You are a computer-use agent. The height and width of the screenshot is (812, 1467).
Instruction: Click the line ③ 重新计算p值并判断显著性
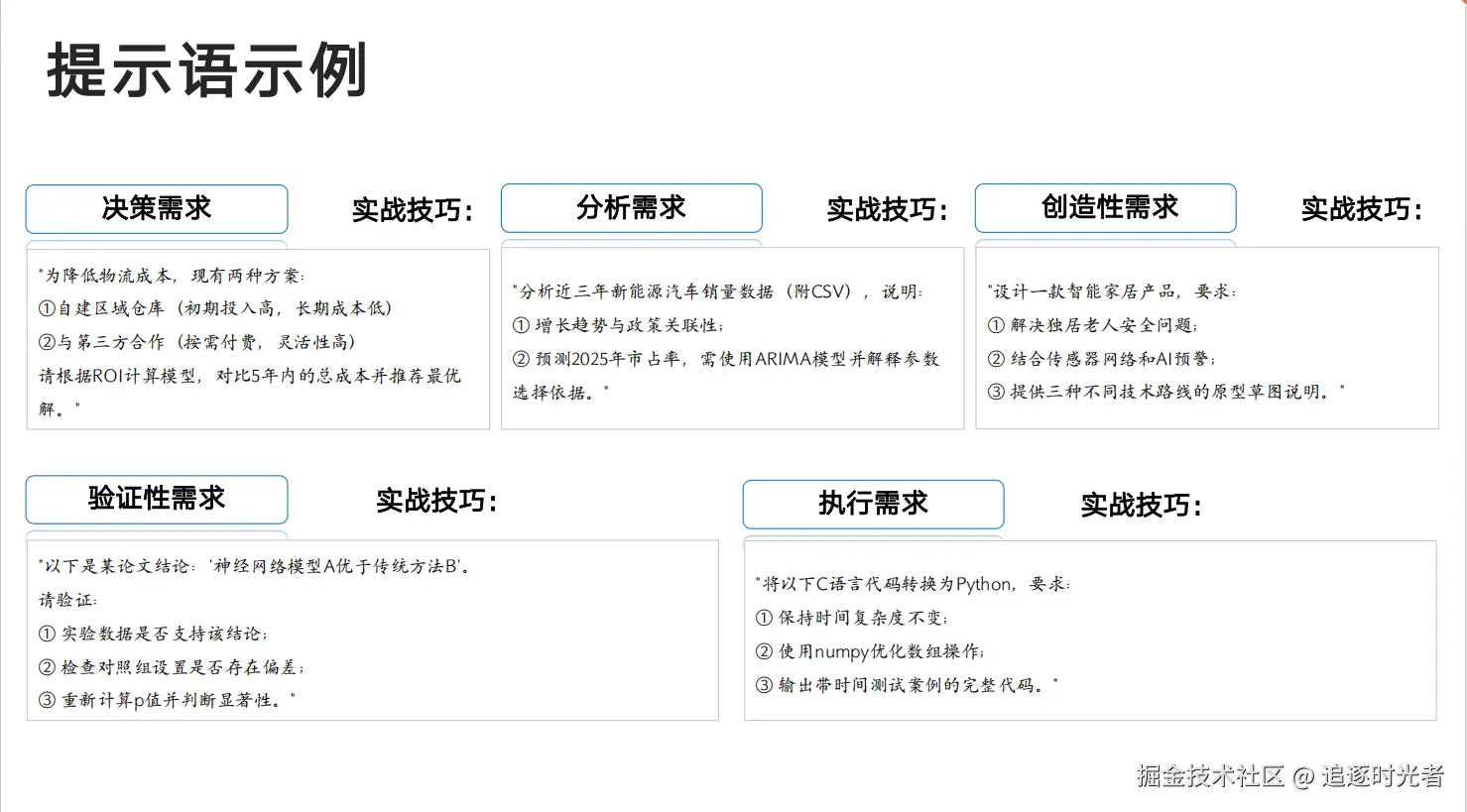click(167, 700)
